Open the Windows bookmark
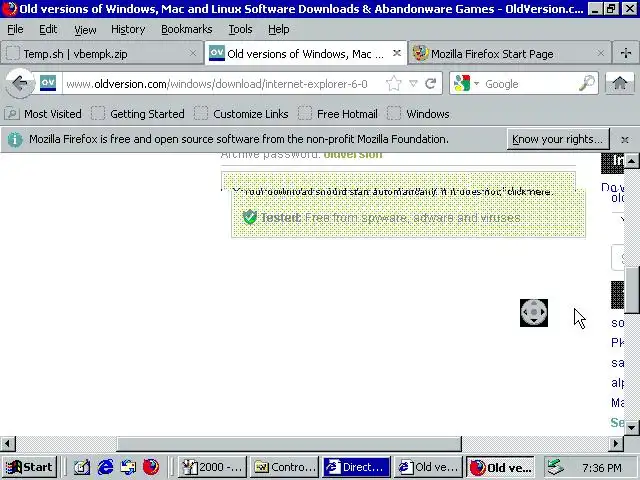The height and width of the screenshot is (480, 640). pos(419,114)
